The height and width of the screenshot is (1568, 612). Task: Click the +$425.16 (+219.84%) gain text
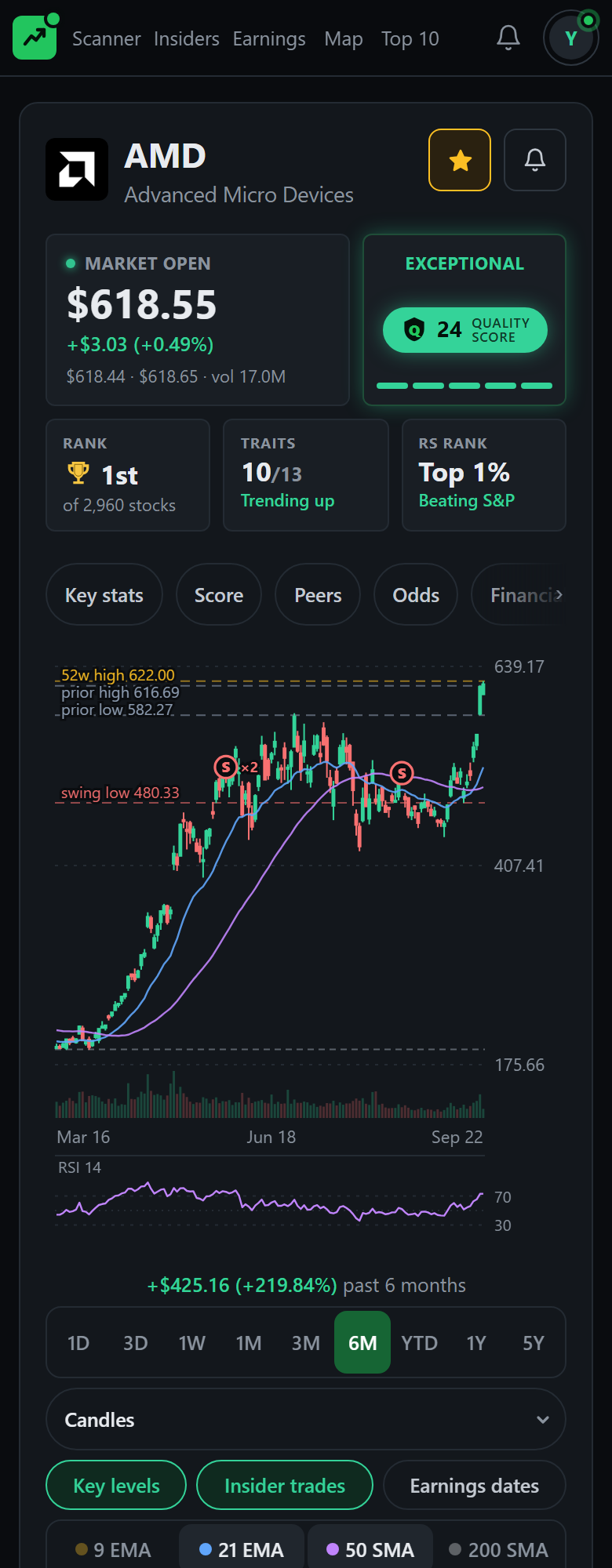pos(242,1286)
